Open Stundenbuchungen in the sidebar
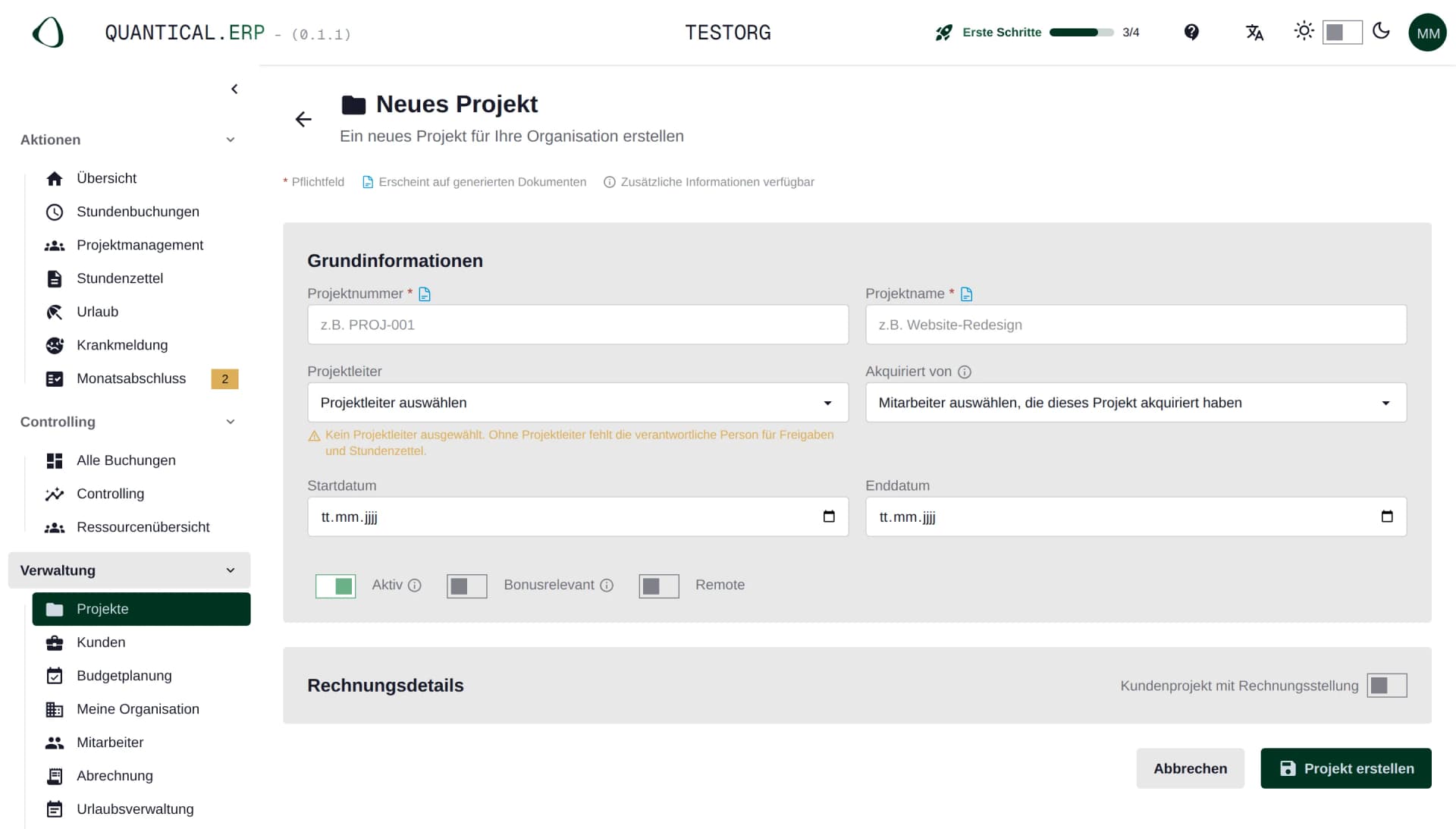The image size is (1456, 829). point(141,212)
